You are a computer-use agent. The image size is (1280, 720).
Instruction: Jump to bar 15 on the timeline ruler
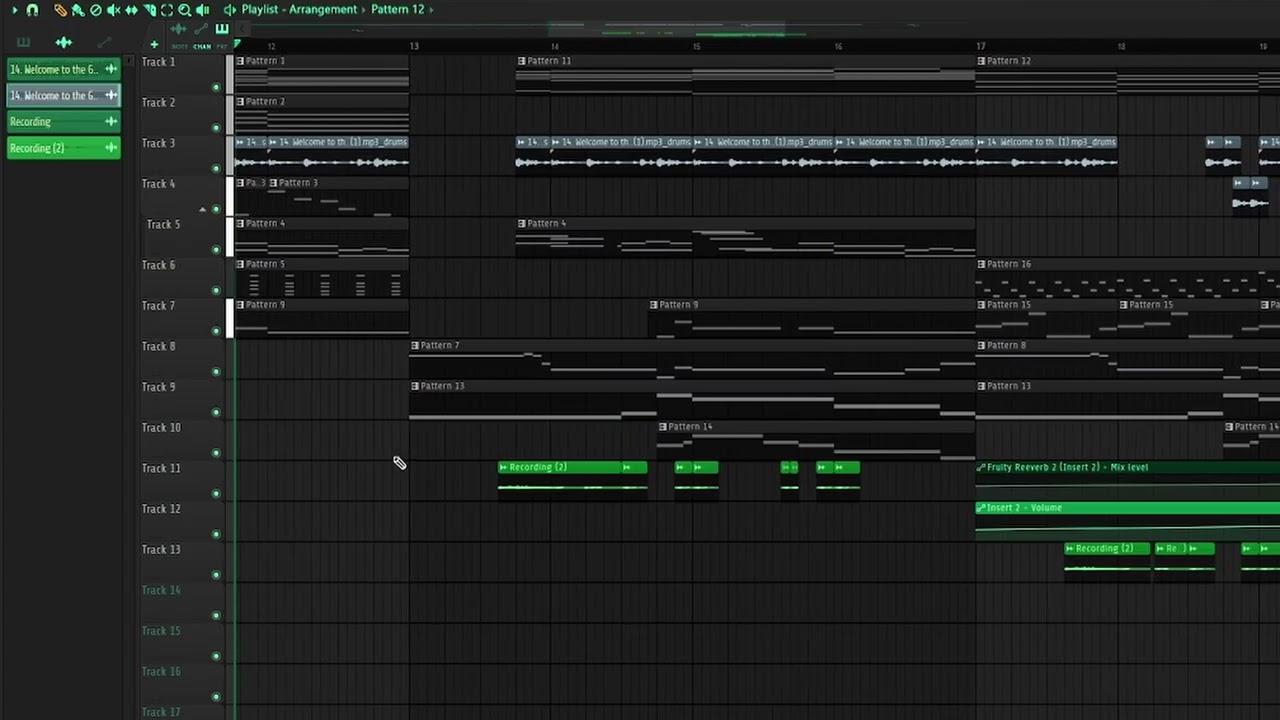click(x=697, y=46)
